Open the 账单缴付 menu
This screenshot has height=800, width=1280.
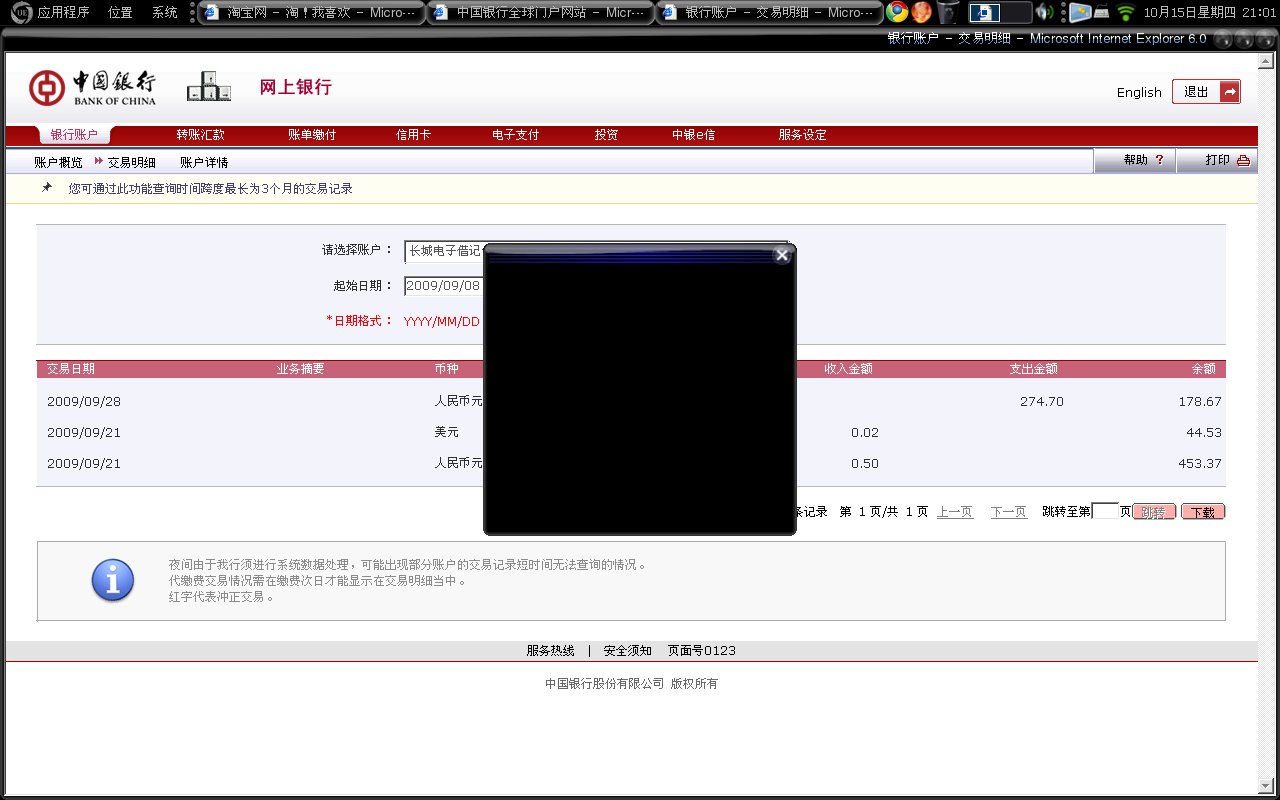tap(312, 135)
